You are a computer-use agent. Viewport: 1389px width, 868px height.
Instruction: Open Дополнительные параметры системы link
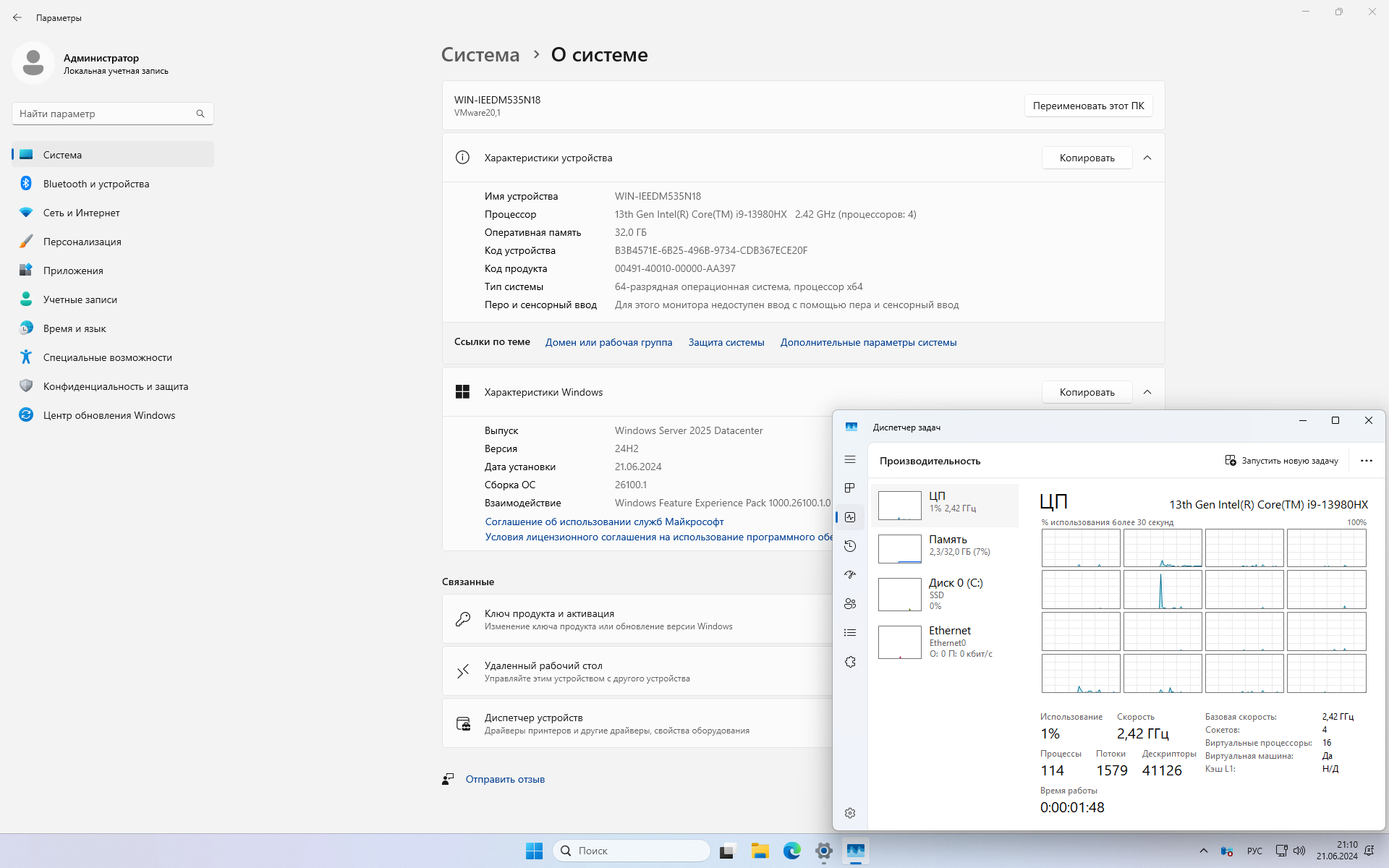868,342
